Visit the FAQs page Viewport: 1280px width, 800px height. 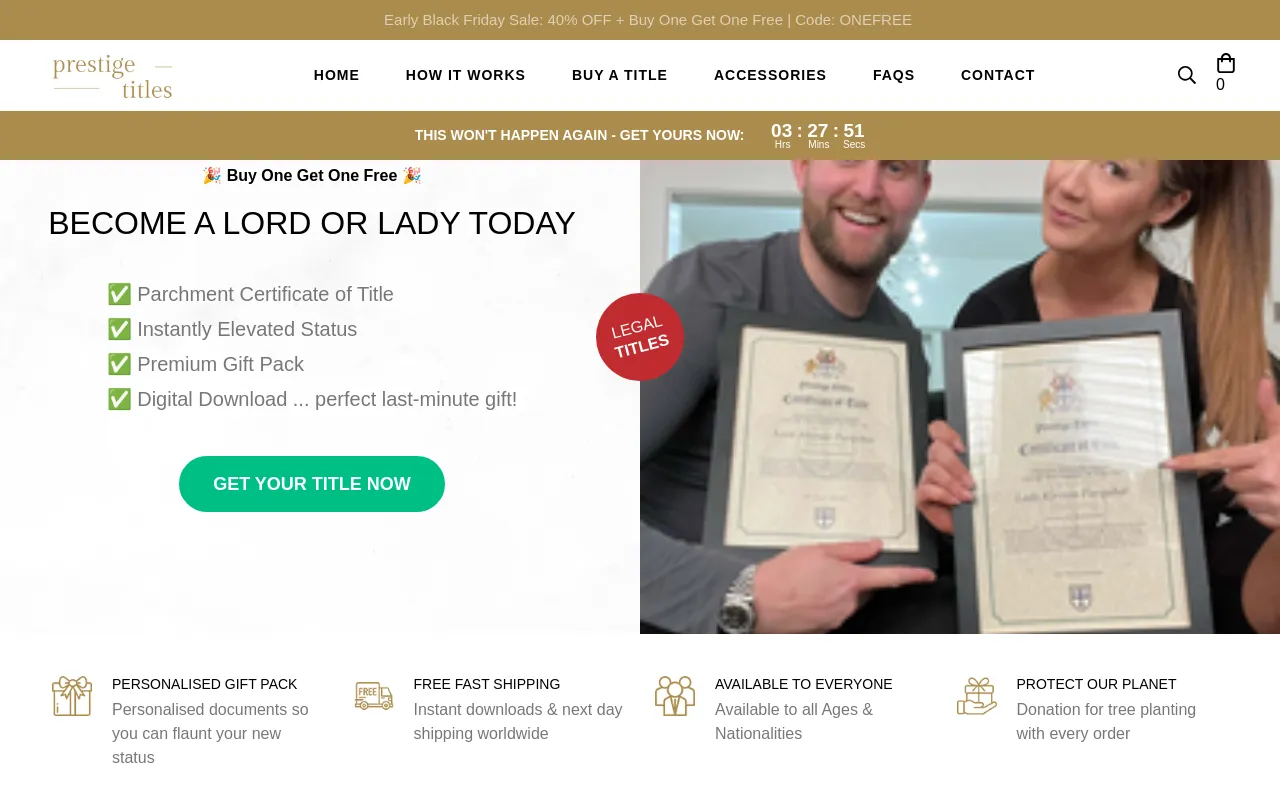(894, 75)
